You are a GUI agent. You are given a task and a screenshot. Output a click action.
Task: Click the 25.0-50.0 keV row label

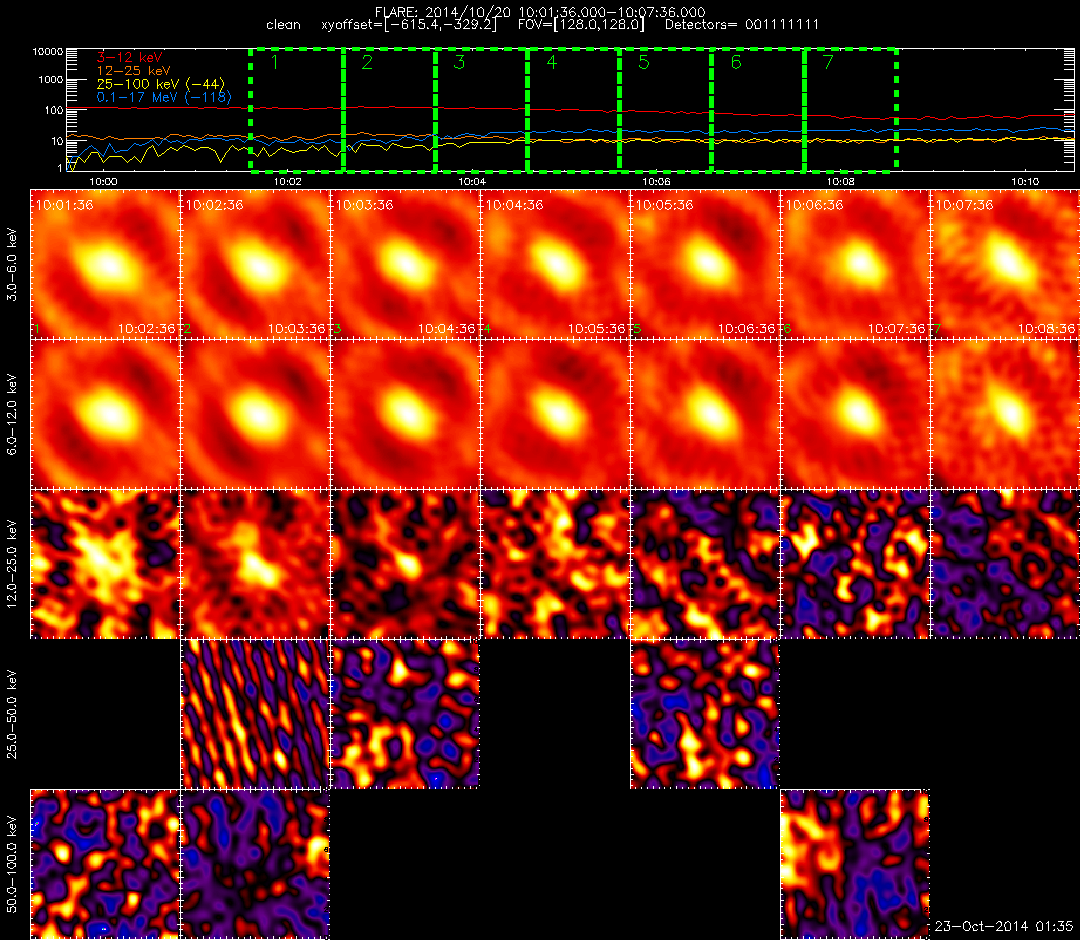(12, 714)
